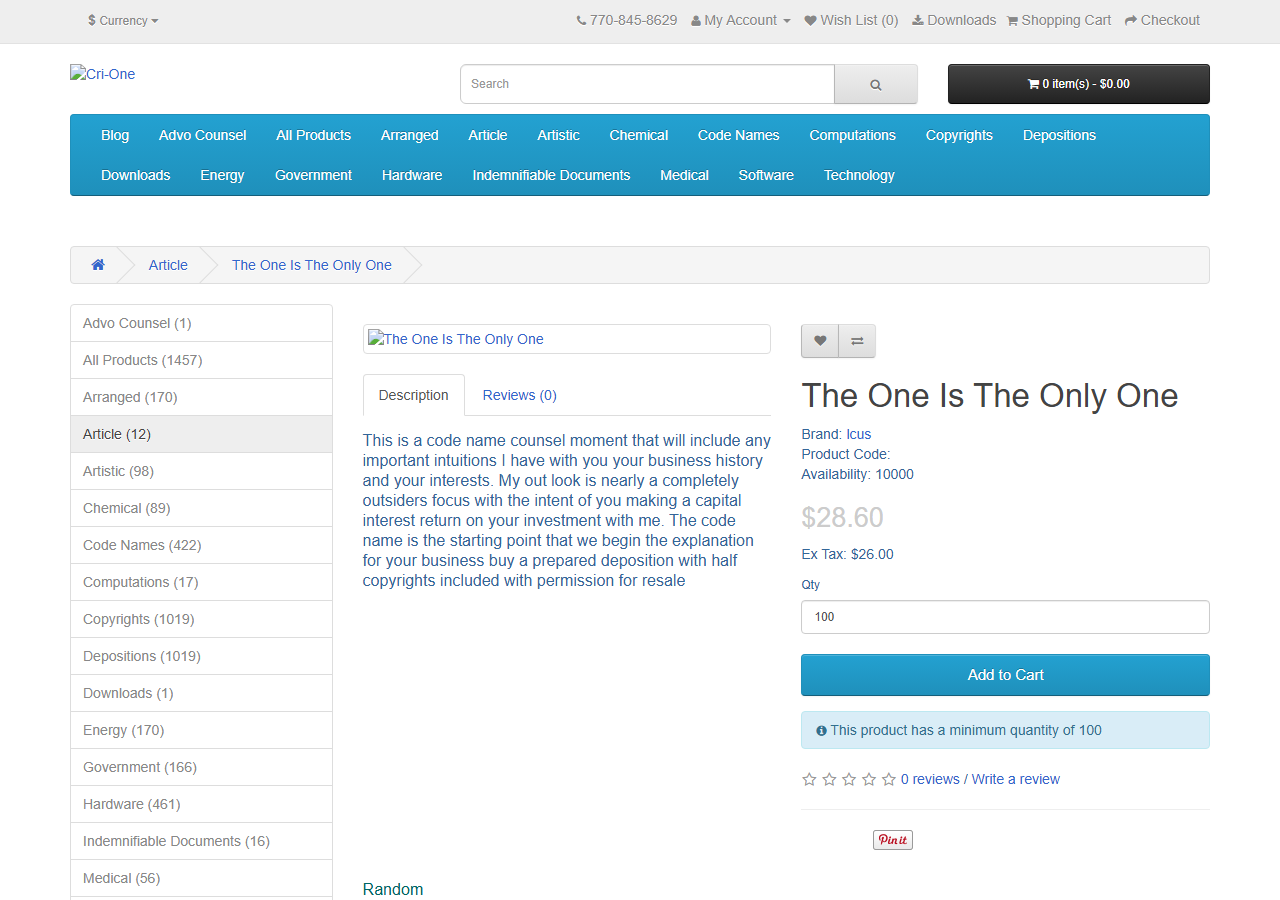Select Downloads (1) in sidebar
This screenshot has height=900, width=1280.
(201, 693)
